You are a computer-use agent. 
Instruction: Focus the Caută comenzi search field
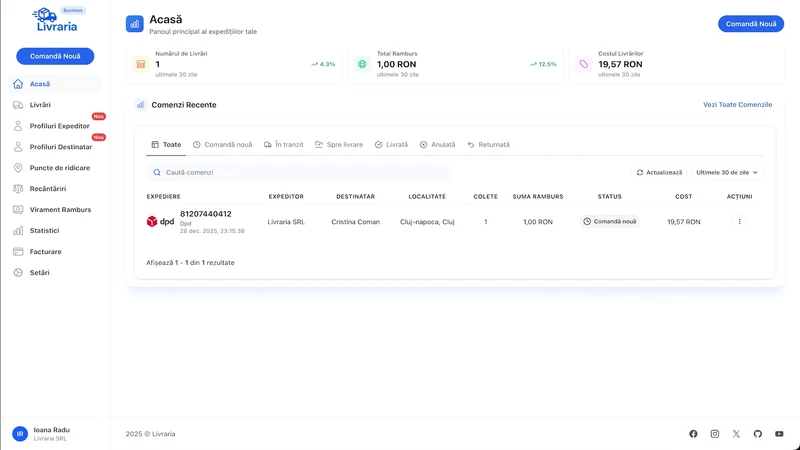click(x=298, y=172)
